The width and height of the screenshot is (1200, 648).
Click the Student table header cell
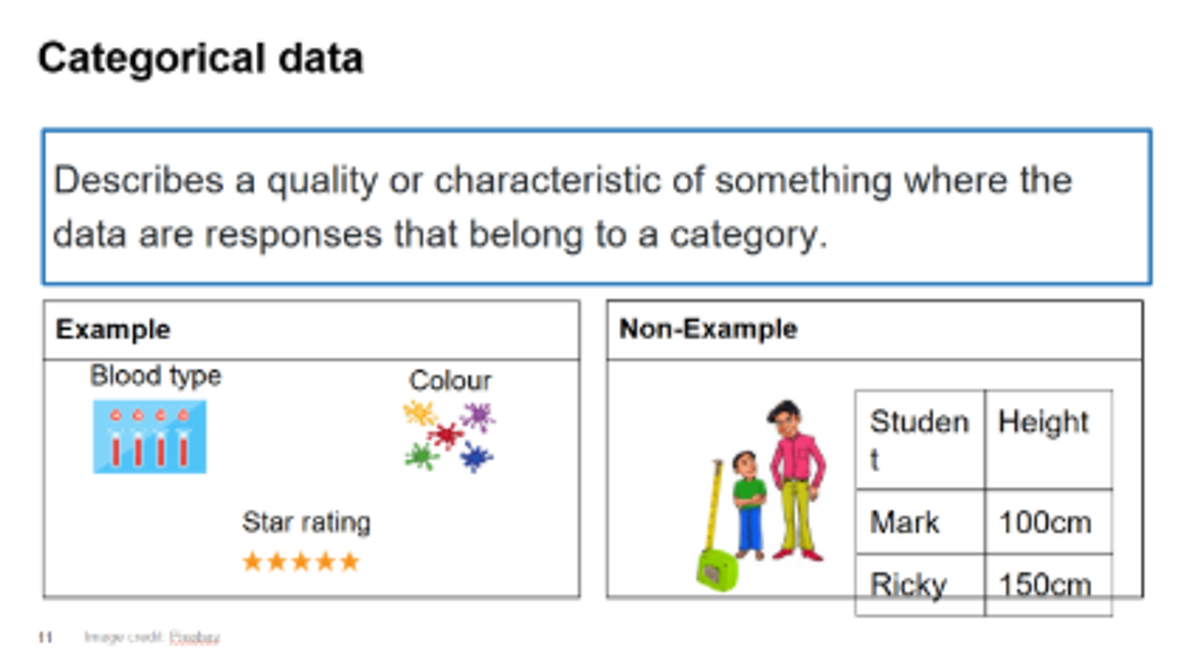pyautogui.click(x=920, y=440)
